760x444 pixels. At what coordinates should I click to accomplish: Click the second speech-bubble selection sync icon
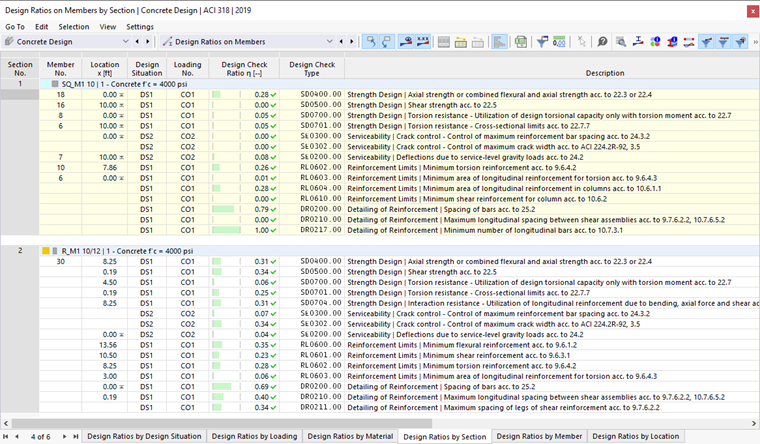[386, 42]
